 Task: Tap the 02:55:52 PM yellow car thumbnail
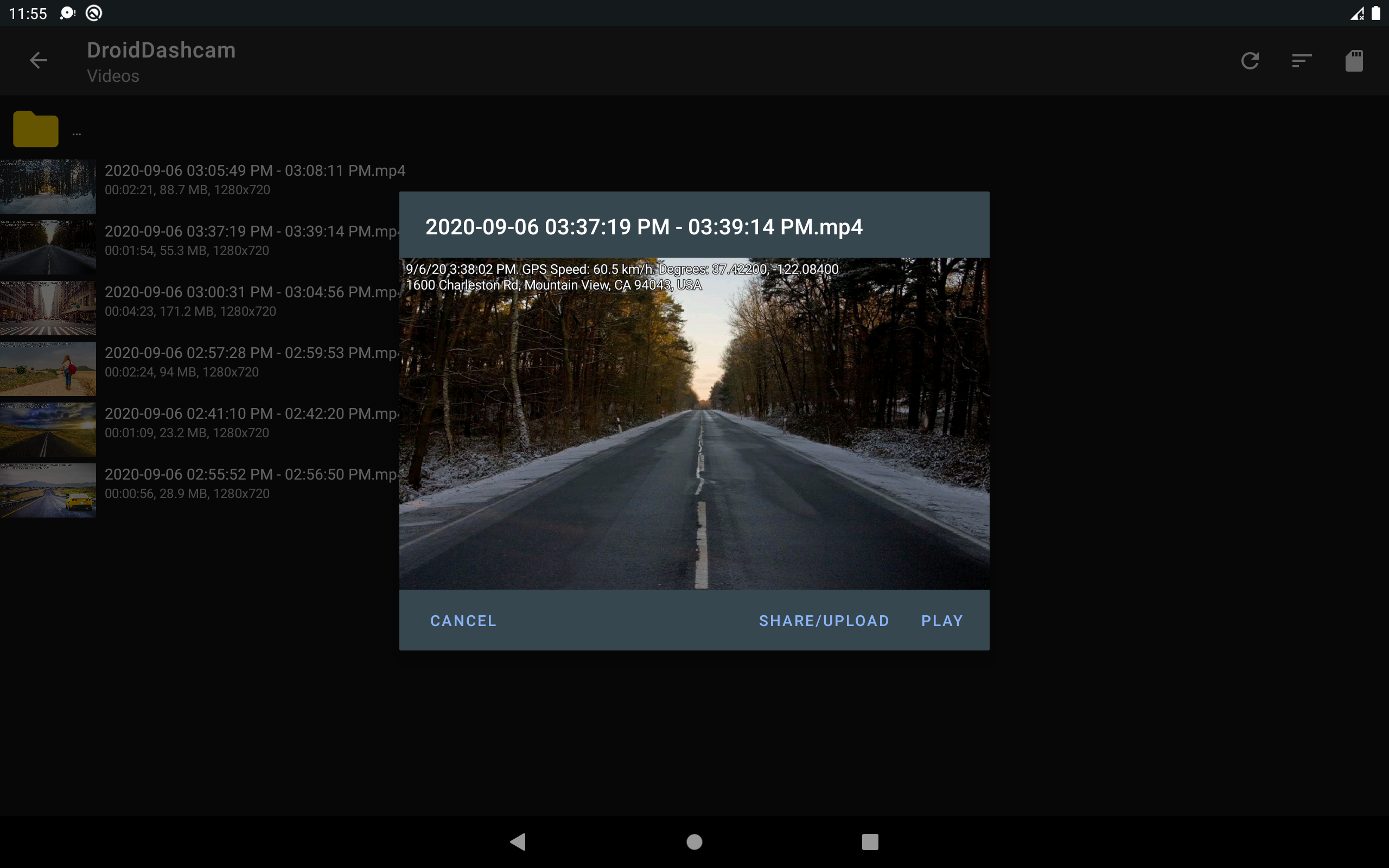pyautogui.click(x=48, y=490)
